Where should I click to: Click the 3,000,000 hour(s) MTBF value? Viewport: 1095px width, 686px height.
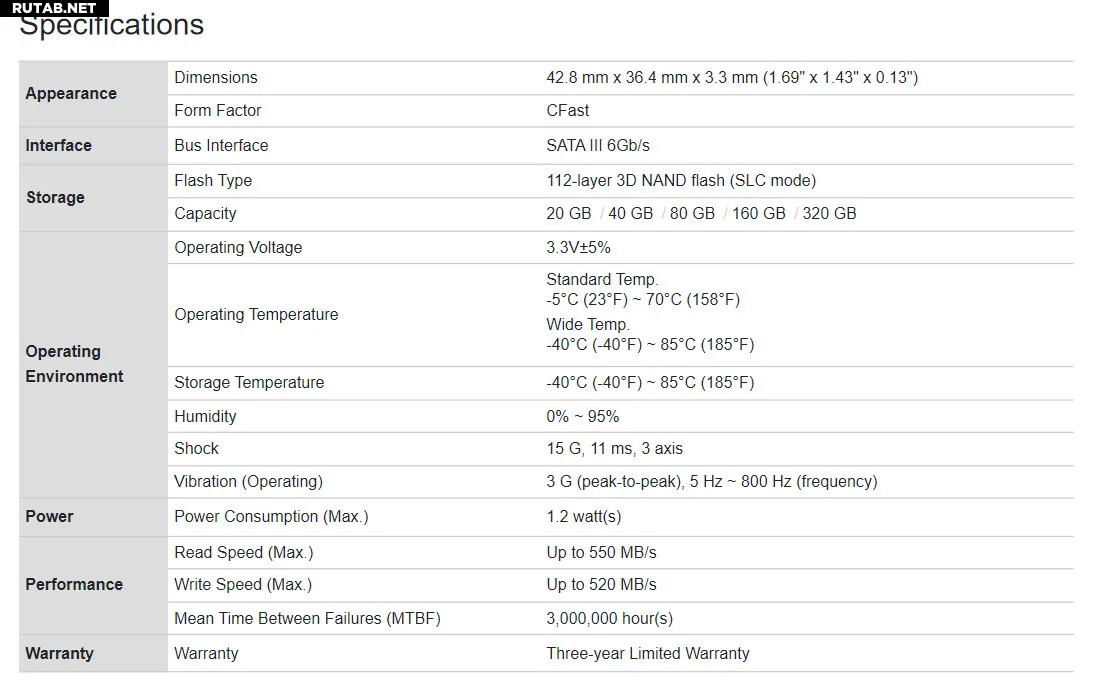609,619
